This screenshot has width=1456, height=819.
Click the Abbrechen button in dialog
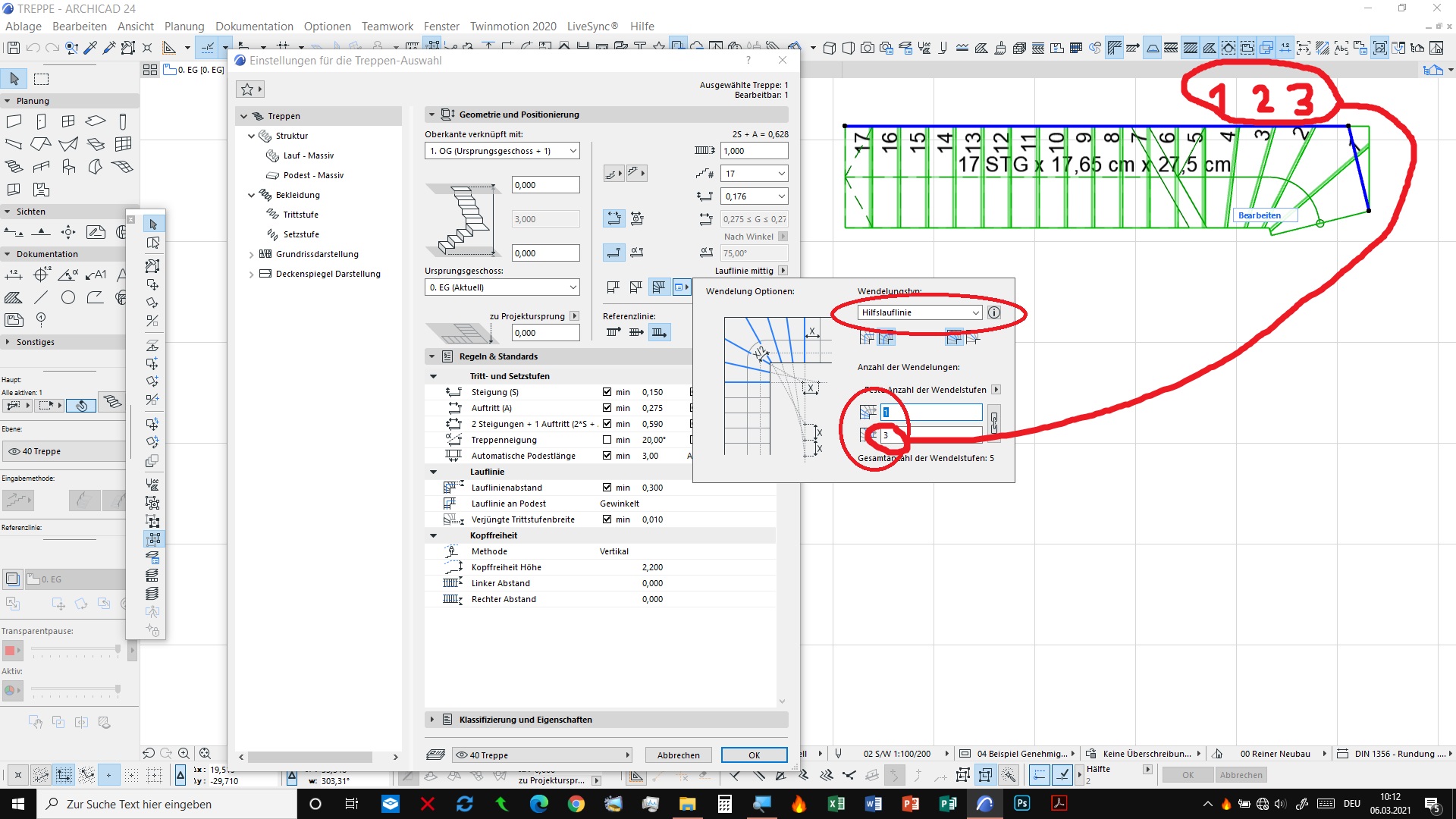point(678,755)
